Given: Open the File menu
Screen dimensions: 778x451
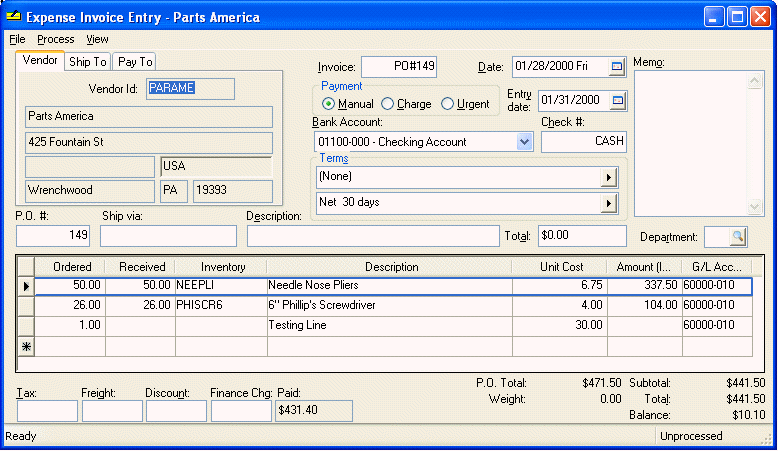Looking at the screenshot, I should (17, 39).
